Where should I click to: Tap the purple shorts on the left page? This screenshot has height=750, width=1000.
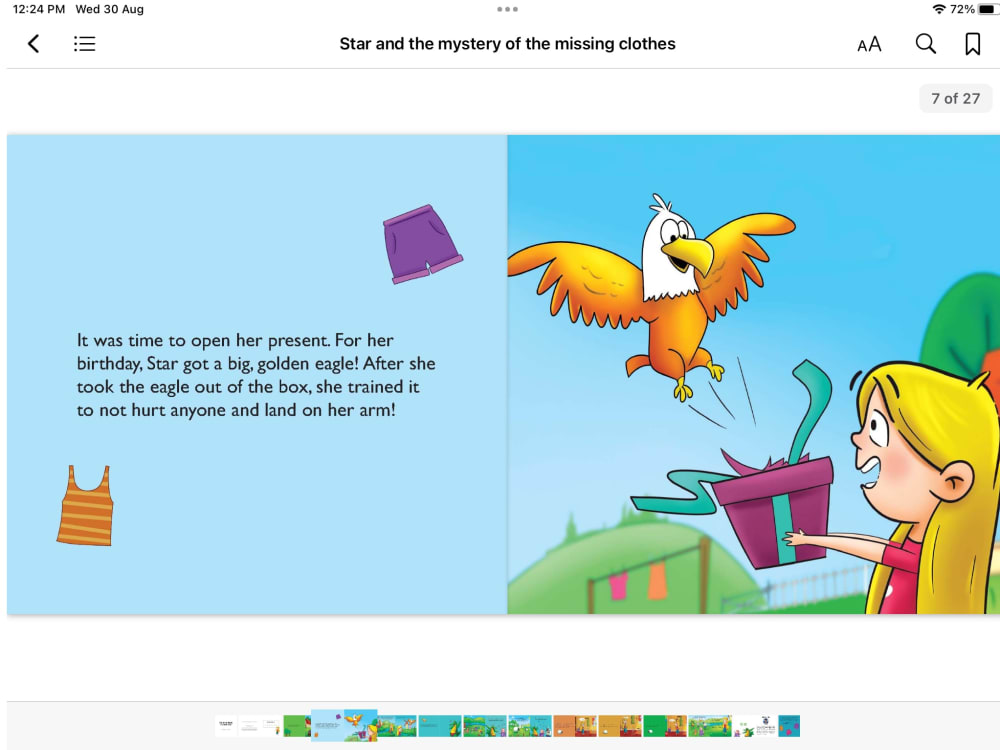(x=422, y=244)
